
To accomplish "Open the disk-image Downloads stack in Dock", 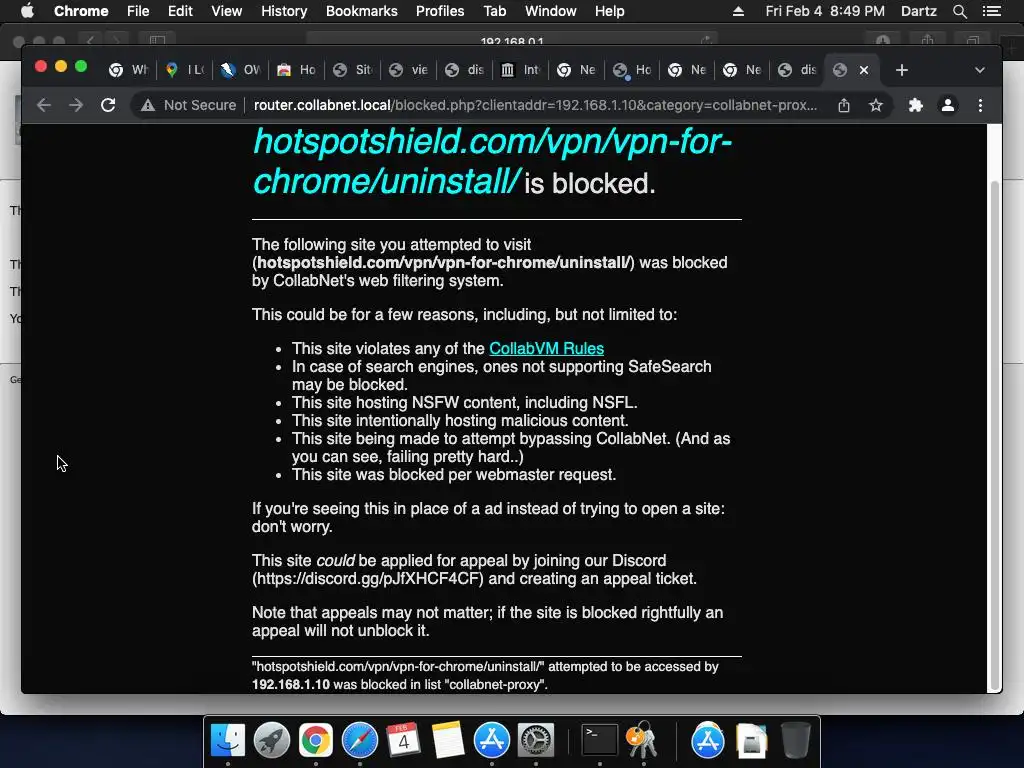I will (751, 741).
